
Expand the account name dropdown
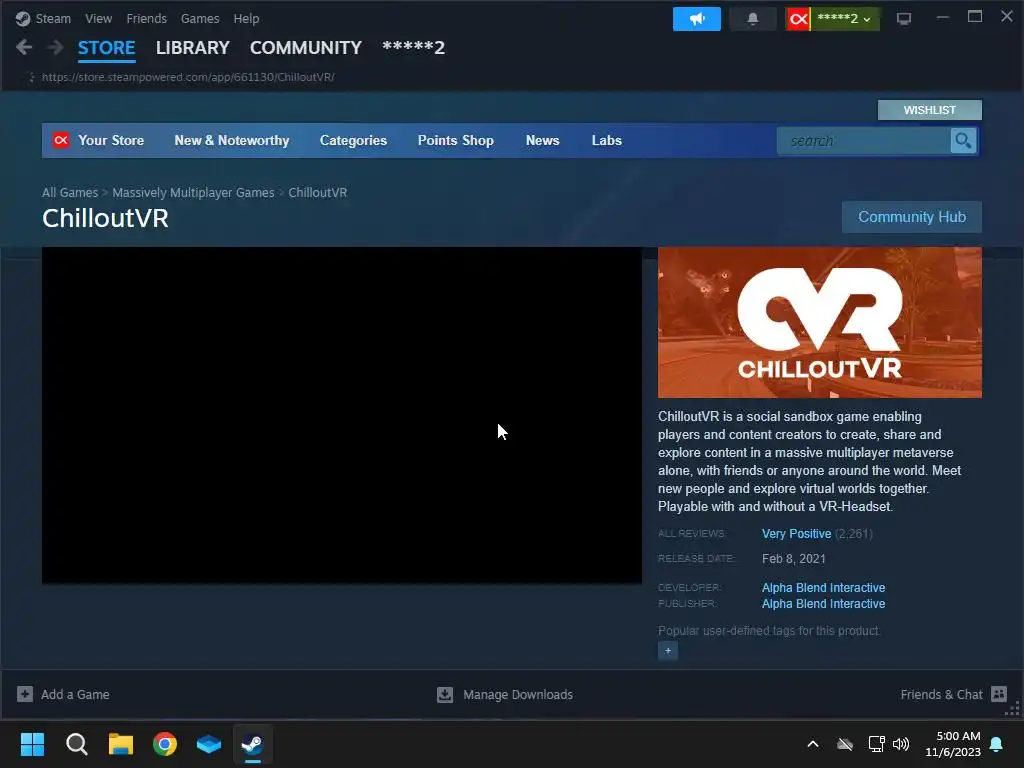(x=844, y=19)
